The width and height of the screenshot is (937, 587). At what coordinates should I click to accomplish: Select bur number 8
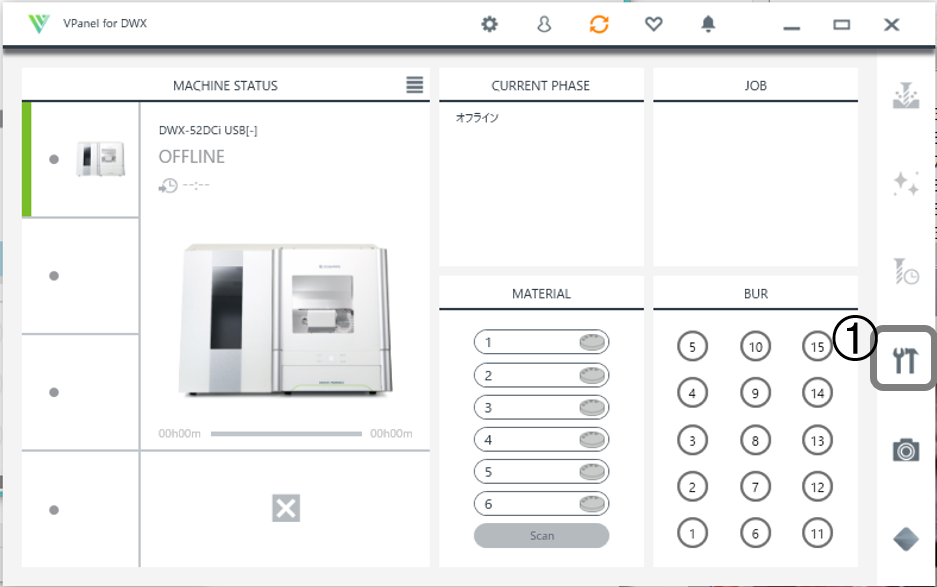pos(755,441)
